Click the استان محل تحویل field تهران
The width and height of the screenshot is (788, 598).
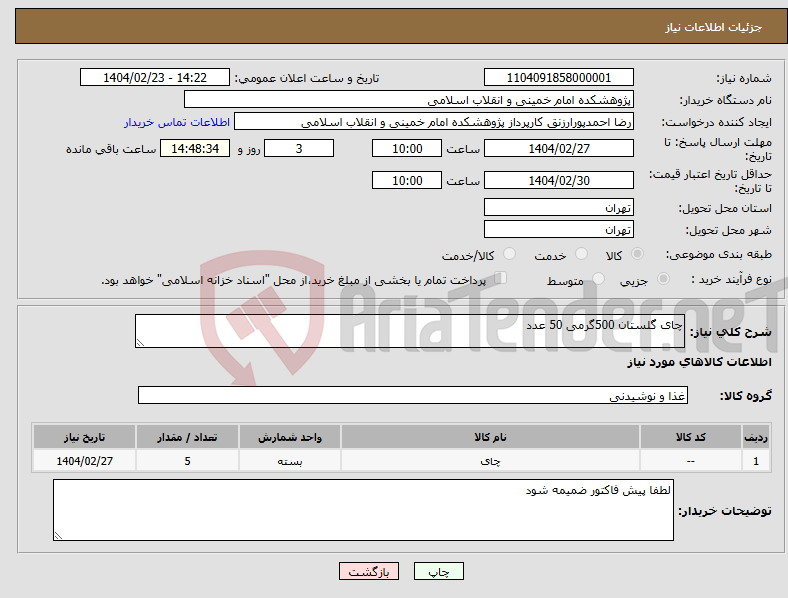pos(558,207)
